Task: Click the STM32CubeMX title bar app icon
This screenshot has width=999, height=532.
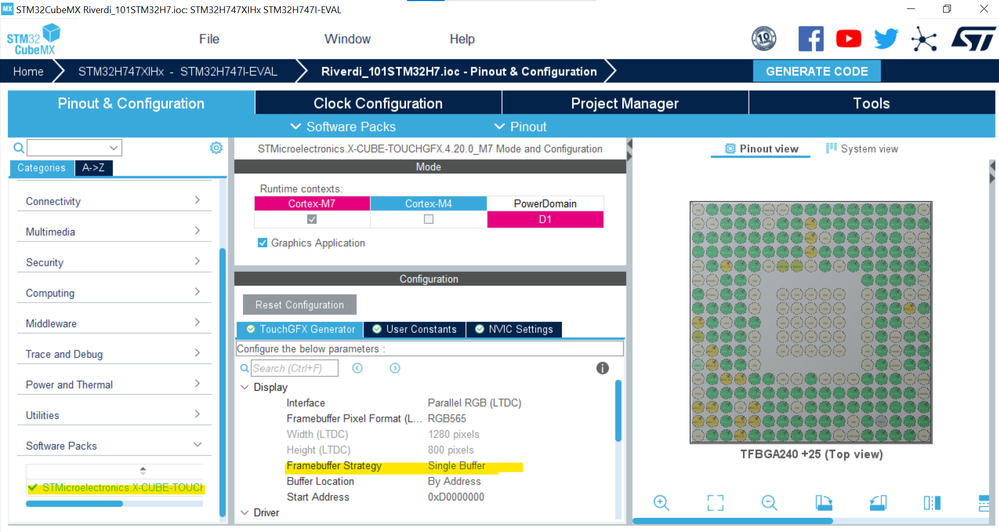Action: [7, 9]
